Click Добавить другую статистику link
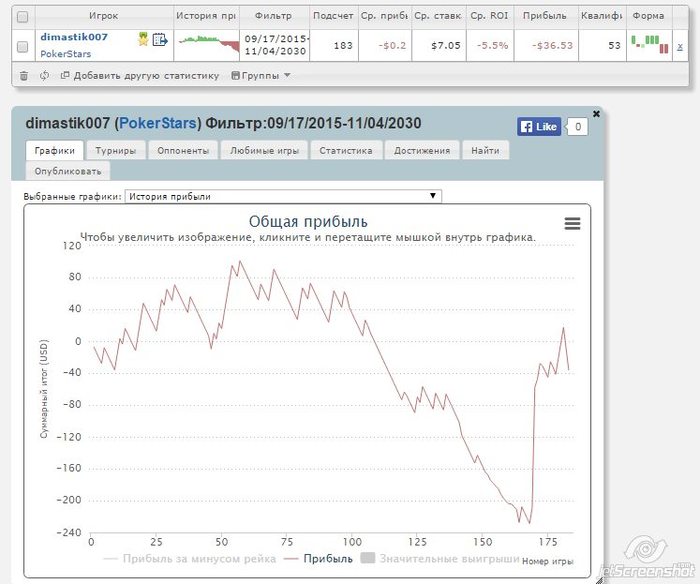 [140, 76]
